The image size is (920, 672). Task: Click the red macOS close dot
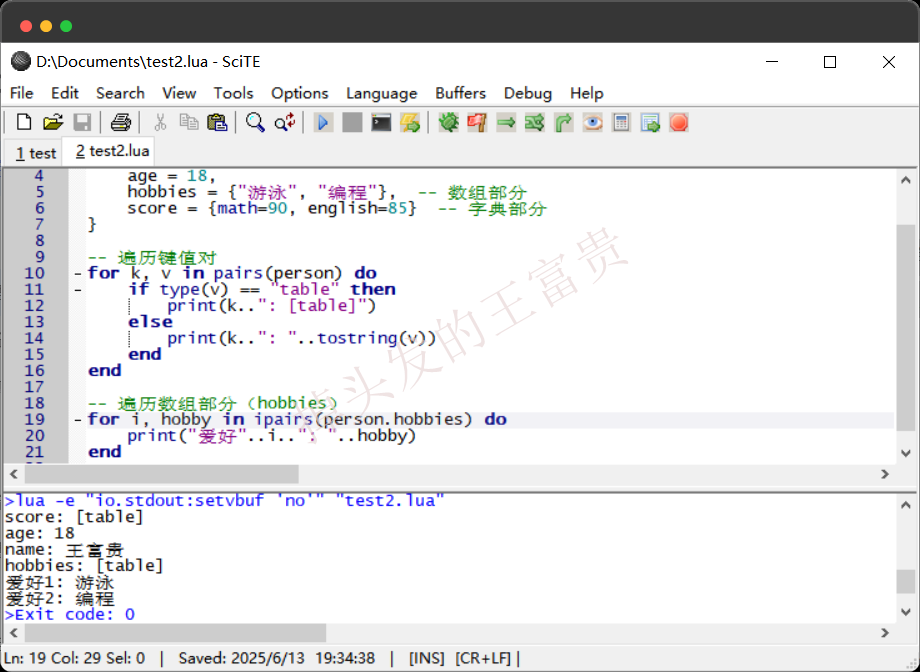(x=26, y=26)
